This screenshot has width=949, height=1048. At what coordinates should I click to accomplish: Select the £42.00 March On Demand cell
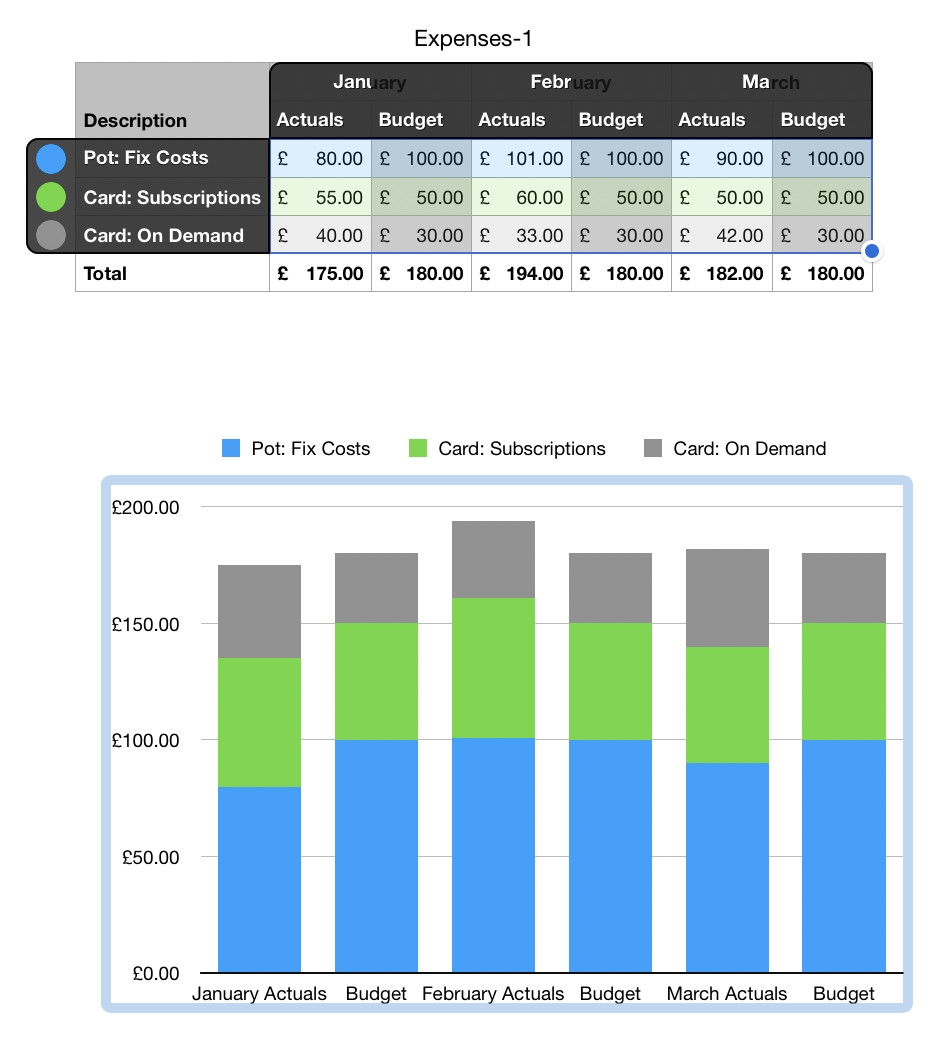point(721,235)
